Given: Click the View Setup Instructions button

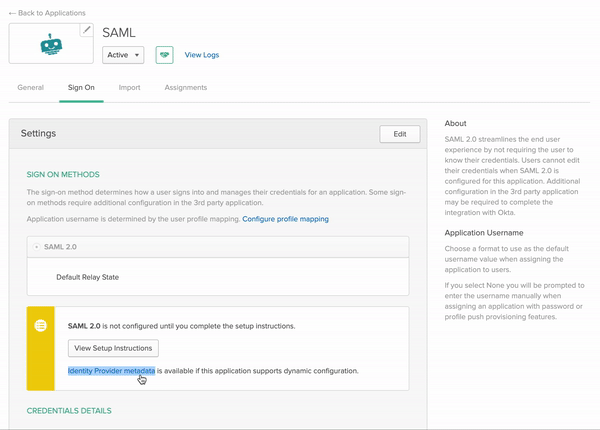Looking at the screenshot, I should click(x=113, y=348).
